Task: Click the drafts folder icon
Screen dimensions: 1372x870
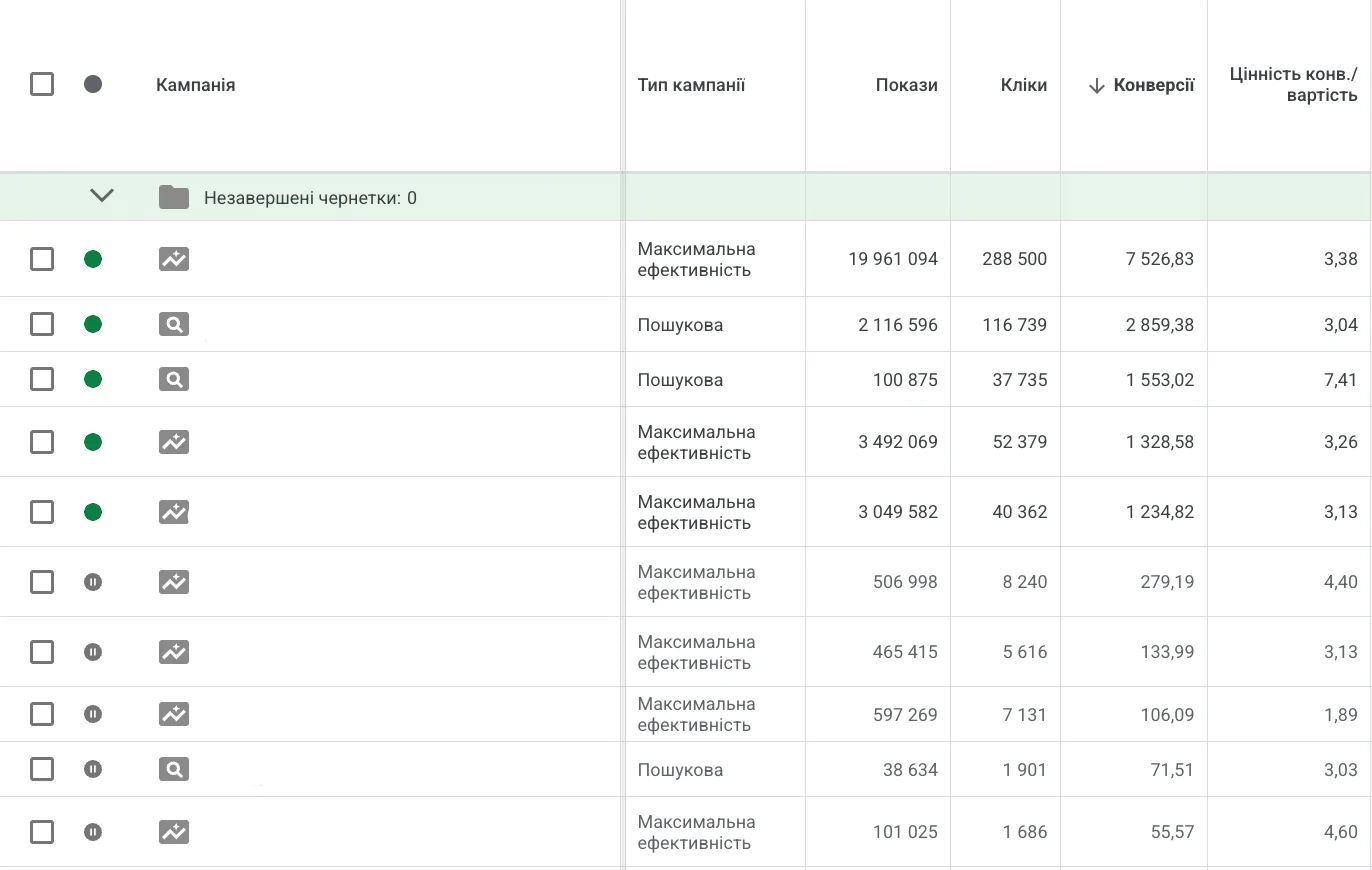Action: tap(174, 198)
